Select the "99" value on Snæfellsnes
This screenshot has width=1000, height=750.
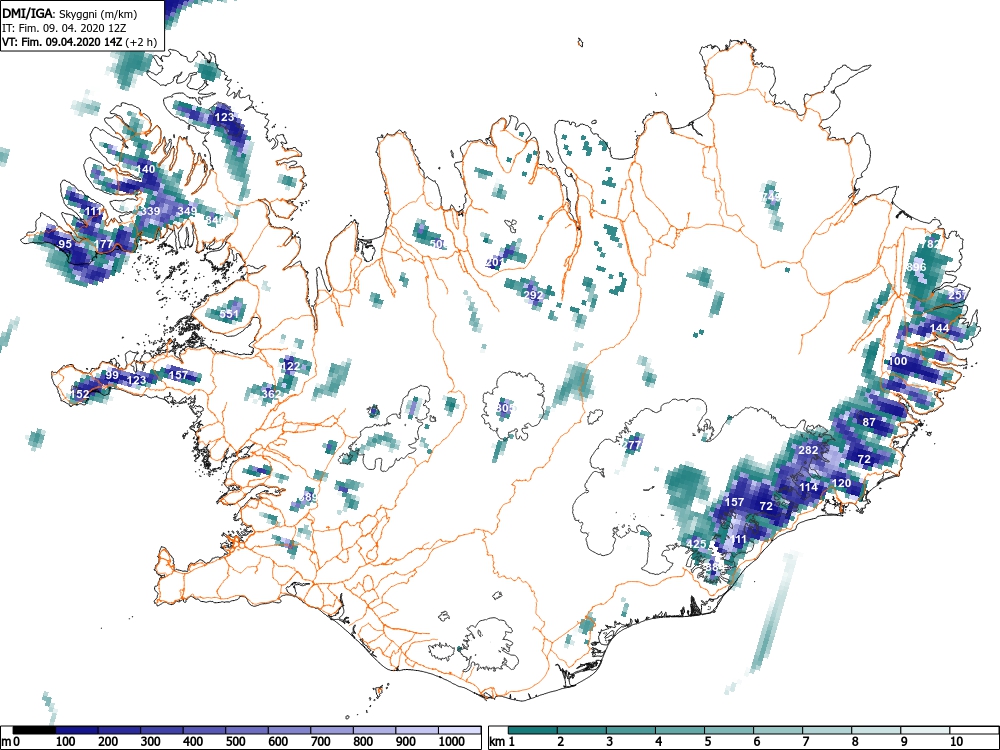pyautogui.click(x=112, y=375)
